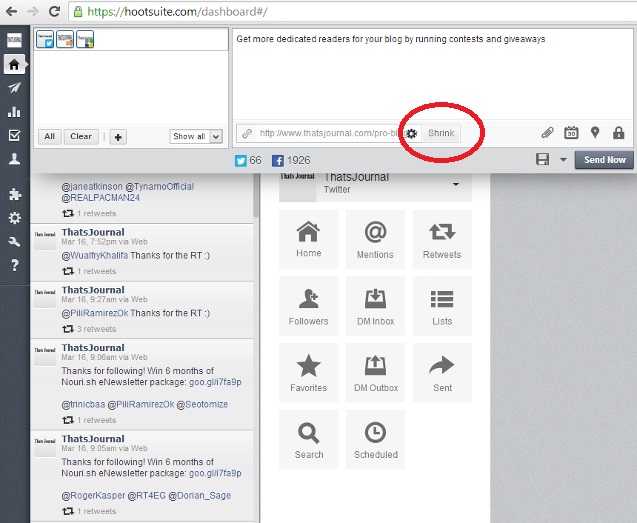This screenshot has height=523, width=637.
Task: Open the Contacts person icon in sidebar
Action: [14, 159]
